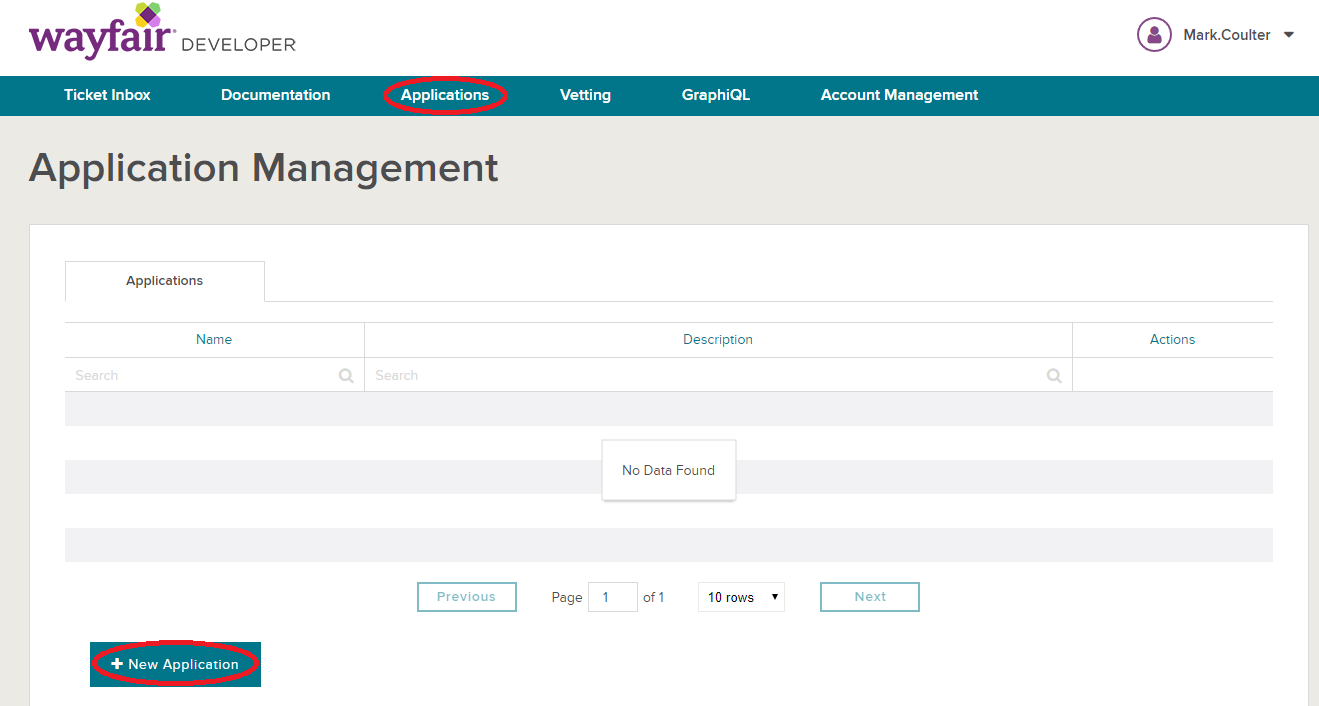Expand the Mark.Coulter account dropdown arrow

point(1289,35)
